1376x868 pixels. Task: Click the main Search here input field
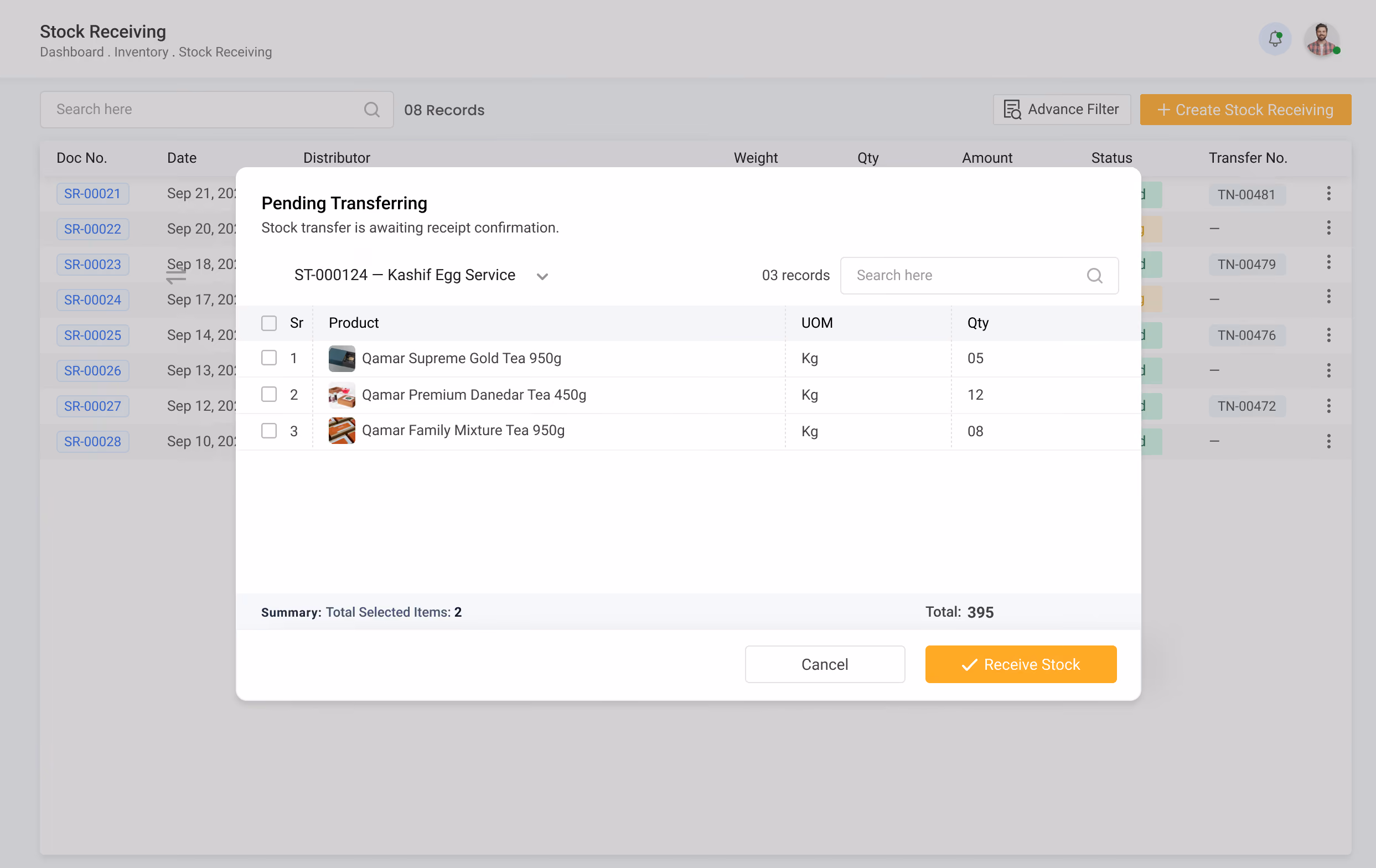[x=216, y=110]
